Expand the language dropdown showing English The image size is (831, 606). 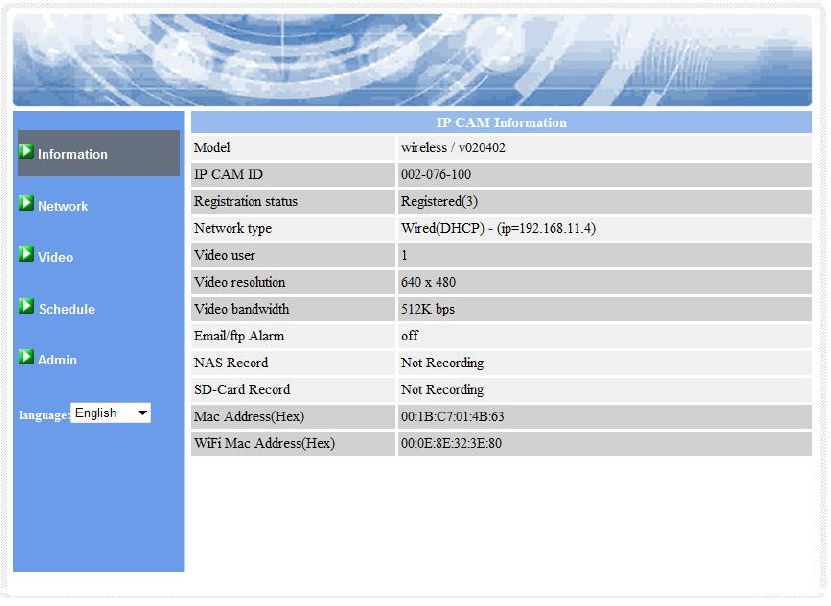pos(110,413)
